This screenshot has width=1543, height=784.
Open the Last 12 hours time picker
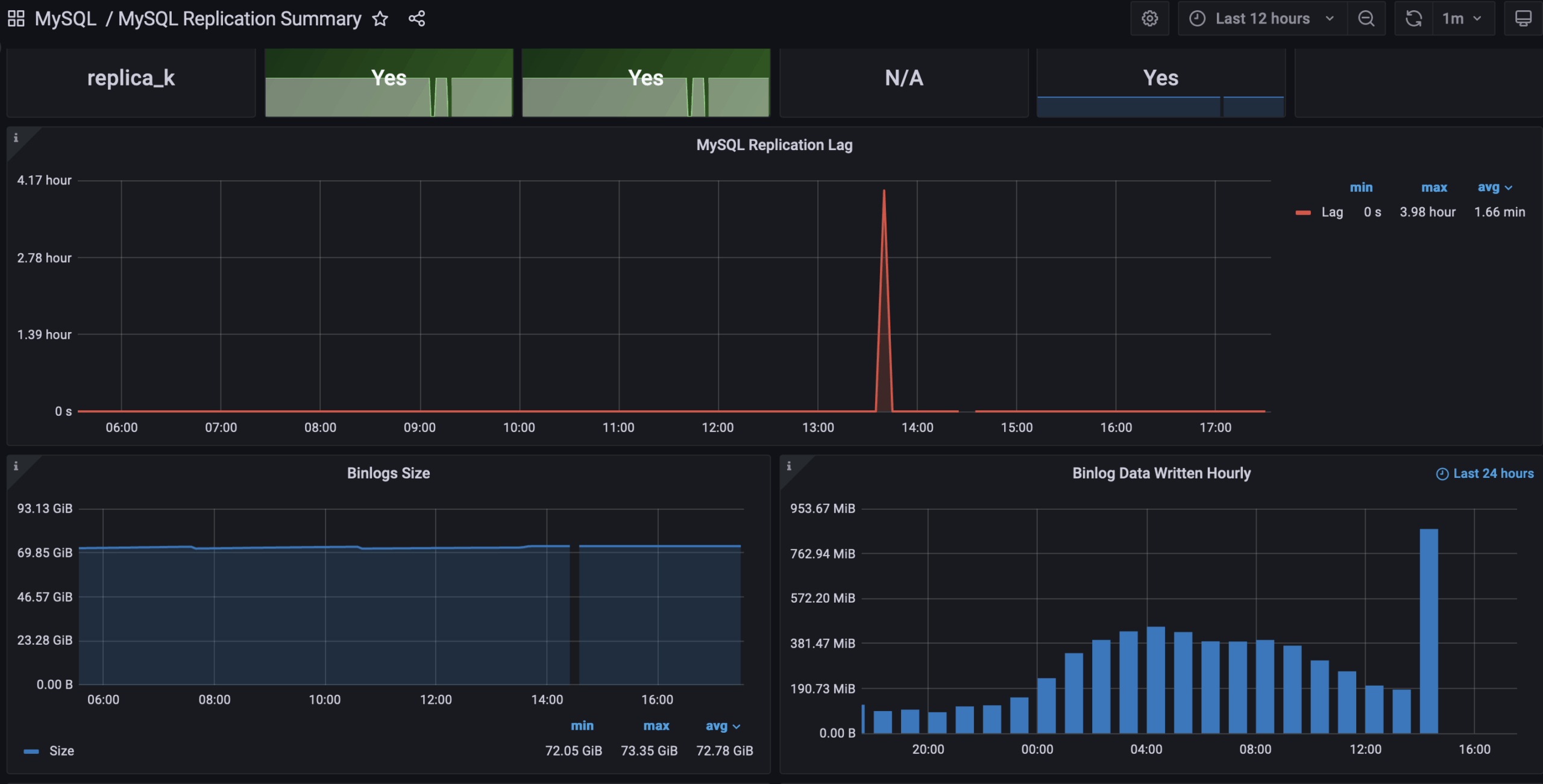click(1262, 19)
